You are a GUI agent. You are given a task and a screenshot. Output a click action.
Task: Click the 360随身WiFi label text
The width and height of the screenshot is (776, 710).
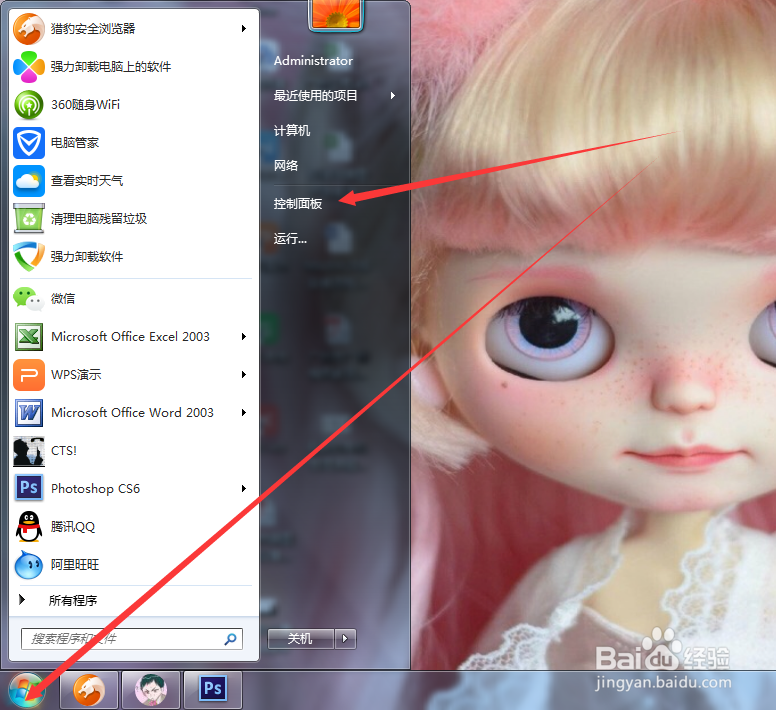[x=86, y=105]
